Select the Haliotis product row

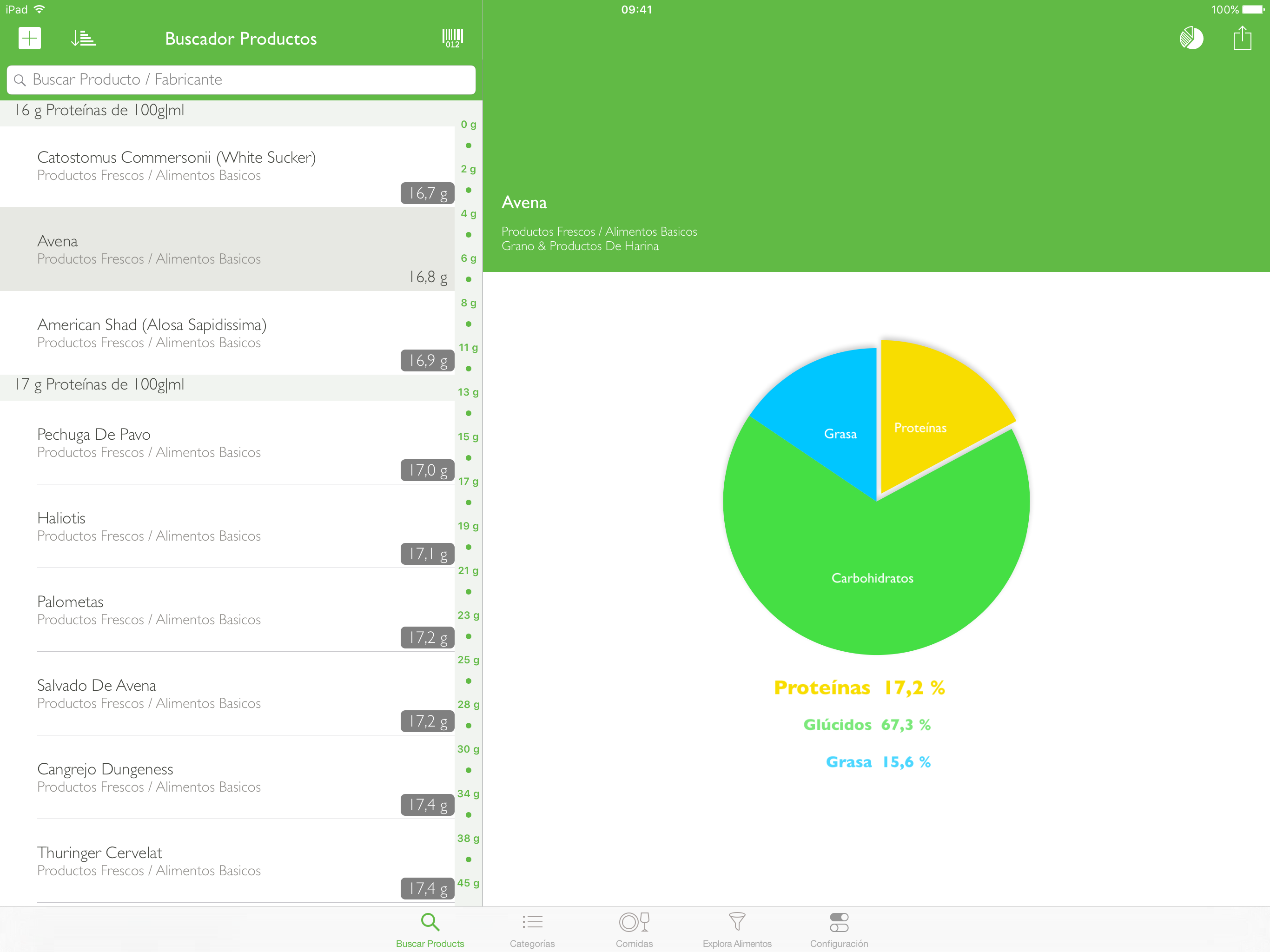pyautogui.click(x=227, y=526)
